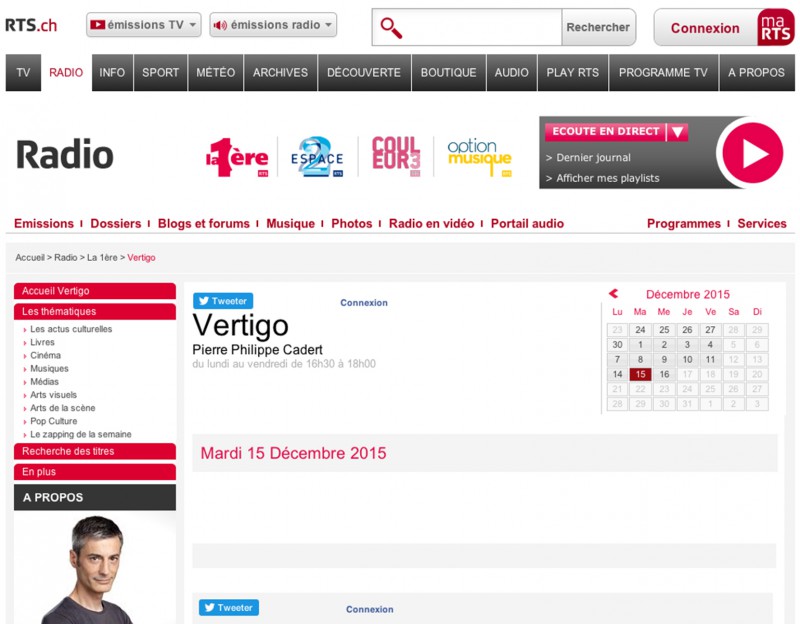Open Programmes link
Viewport: 800px width, 624px height.
[684, 223]
